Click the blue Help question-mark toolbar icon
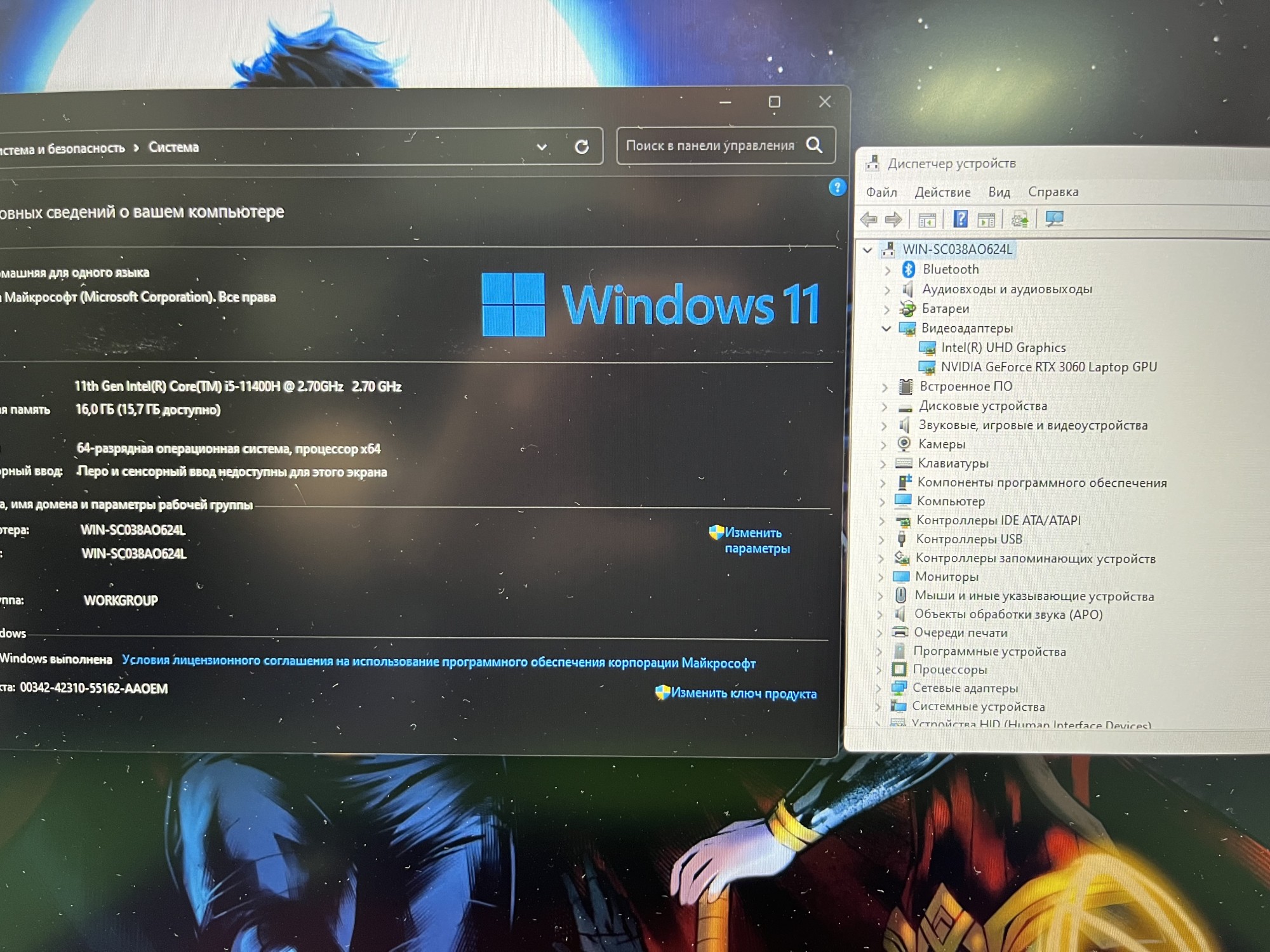 click(960, 220)
